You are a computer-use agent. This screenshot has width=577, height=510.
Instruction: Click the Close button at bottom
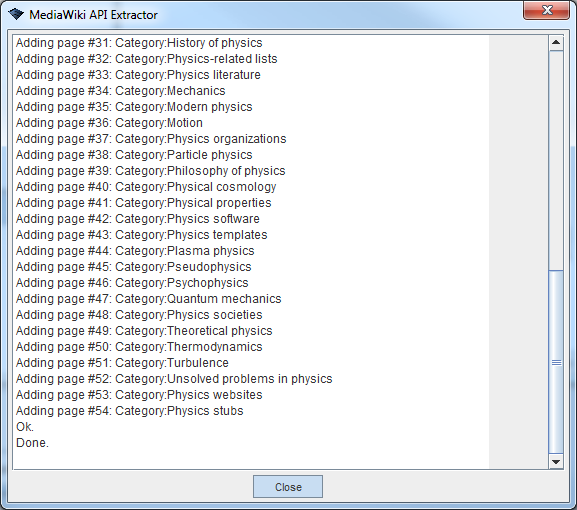[x=288, y=486]
